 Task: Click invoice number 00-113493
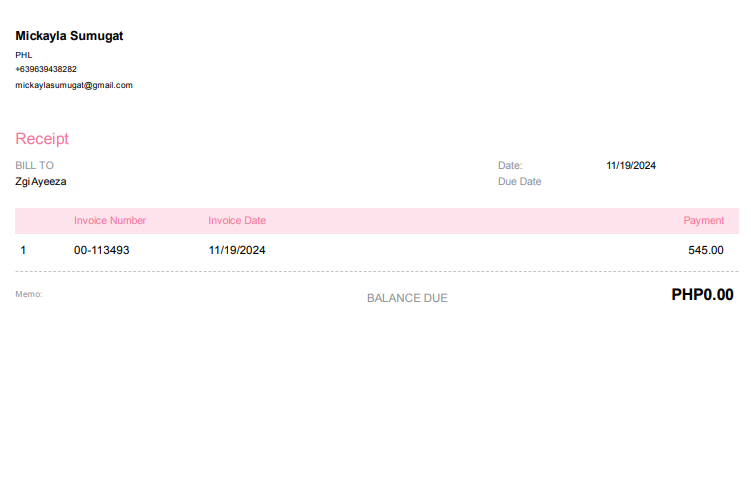102,250
